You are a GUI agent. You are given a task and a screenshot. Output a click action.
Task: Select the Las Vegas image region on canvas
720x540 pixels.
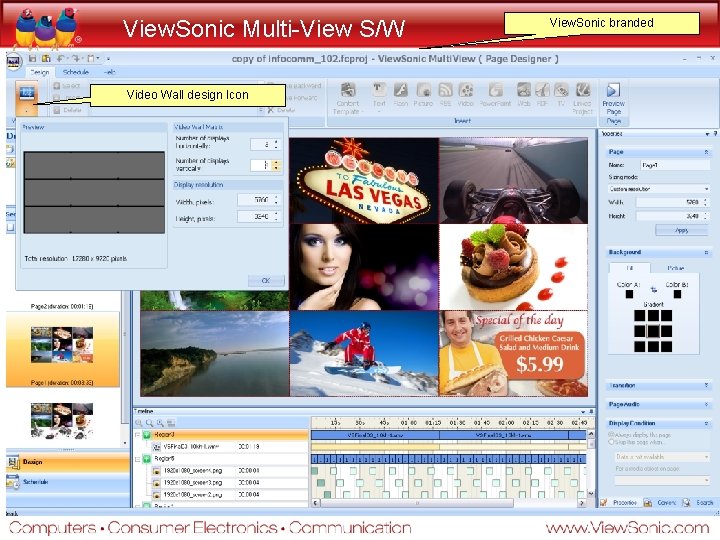tap(364, 180)
